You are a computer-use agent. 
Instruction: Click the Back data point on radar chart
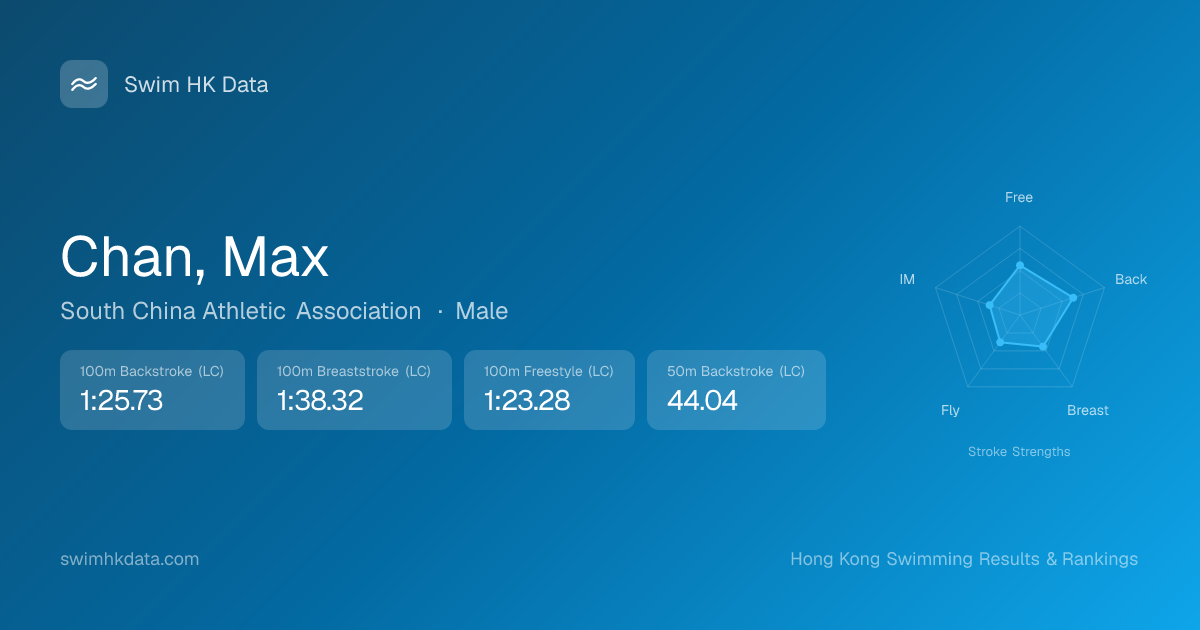point(1073,297)
